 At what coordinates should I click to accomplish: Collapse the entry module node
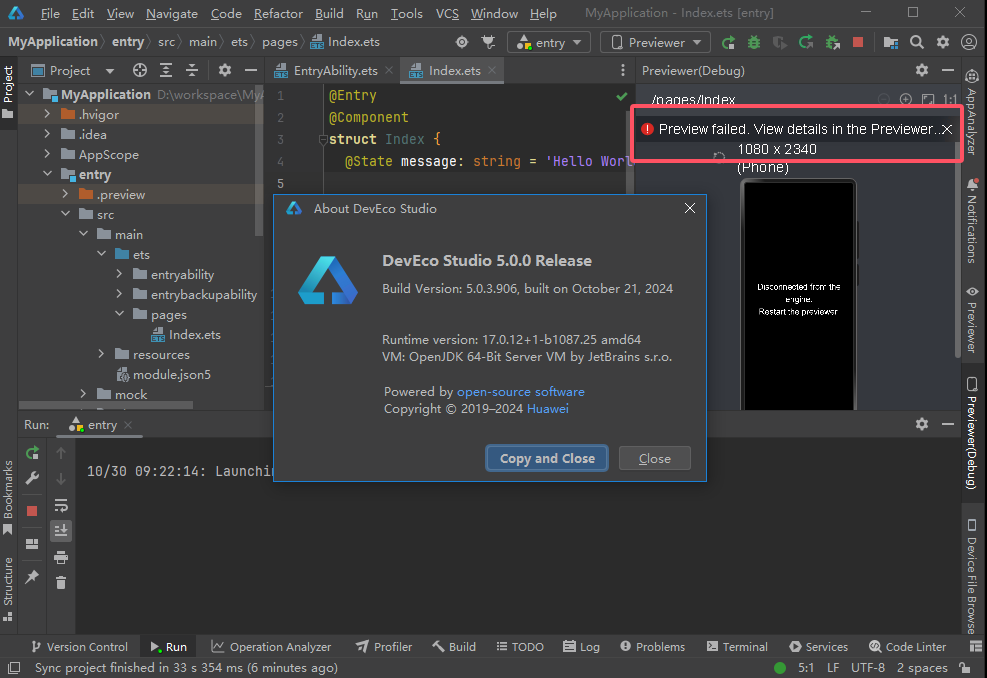[x=47, y=174]
